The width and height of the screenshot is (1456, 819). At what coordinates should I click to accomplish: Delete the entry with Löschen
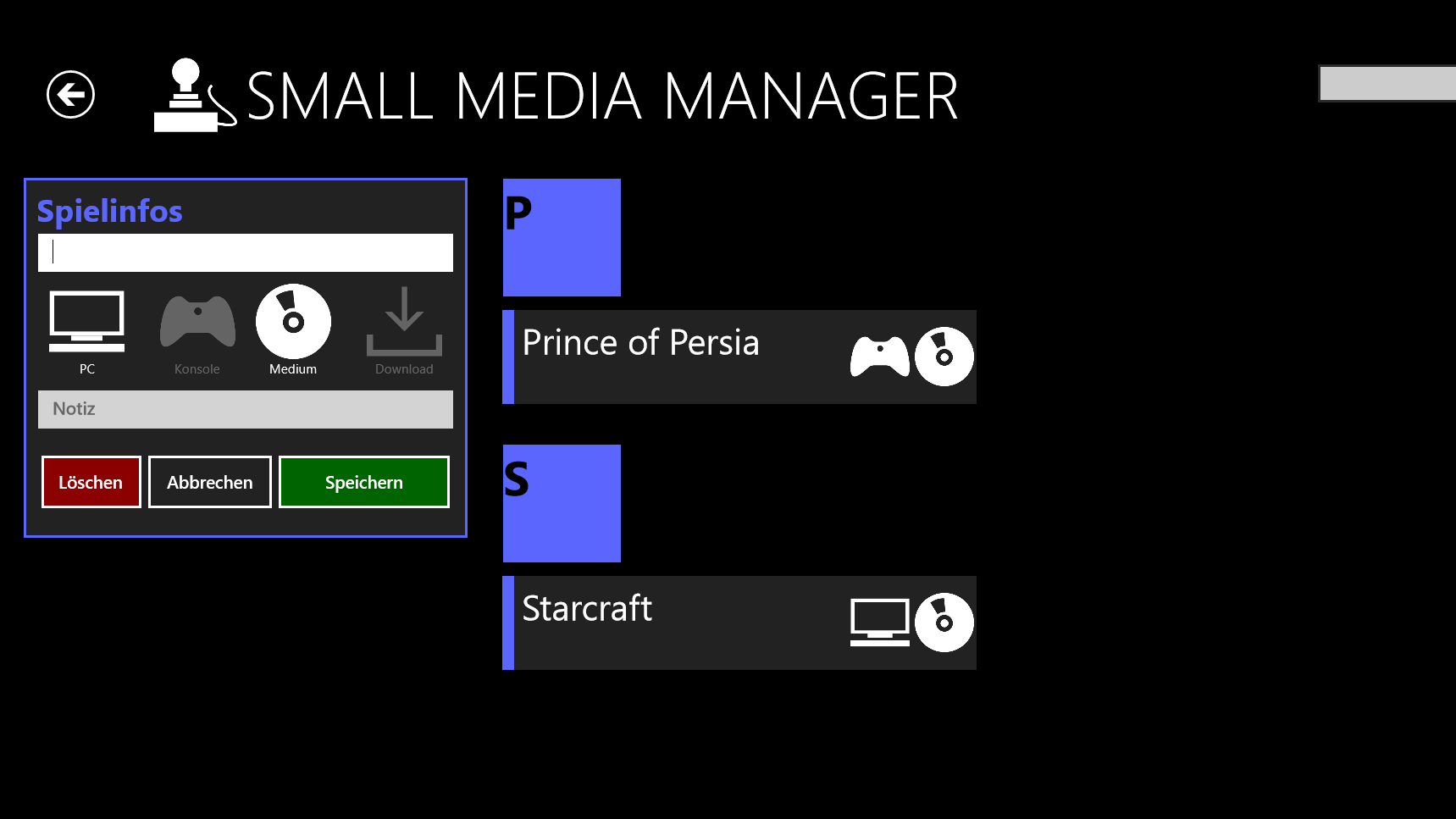tap(91, 482)
